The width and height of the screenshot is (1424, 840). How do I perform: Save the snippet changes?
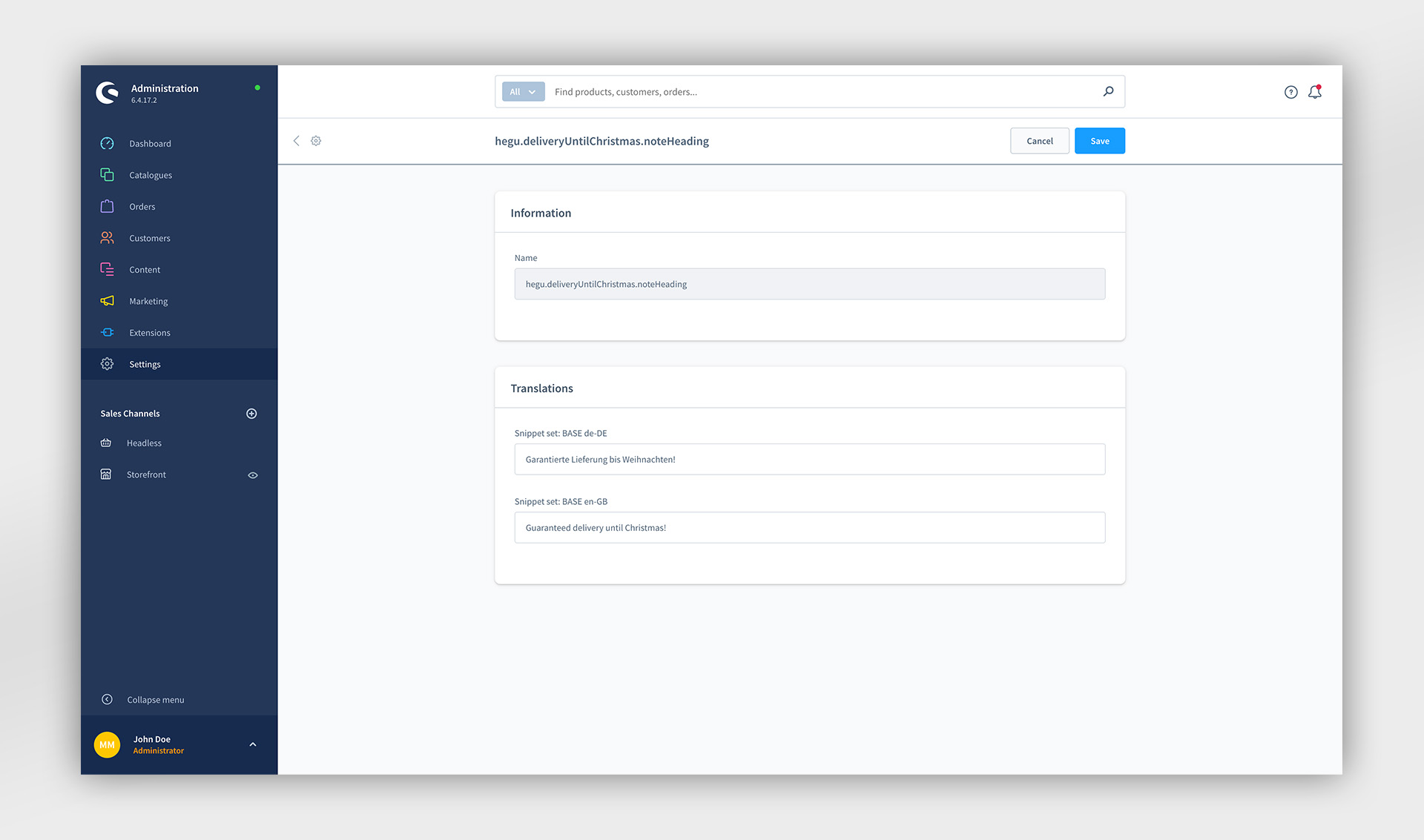coord(1100,141)
